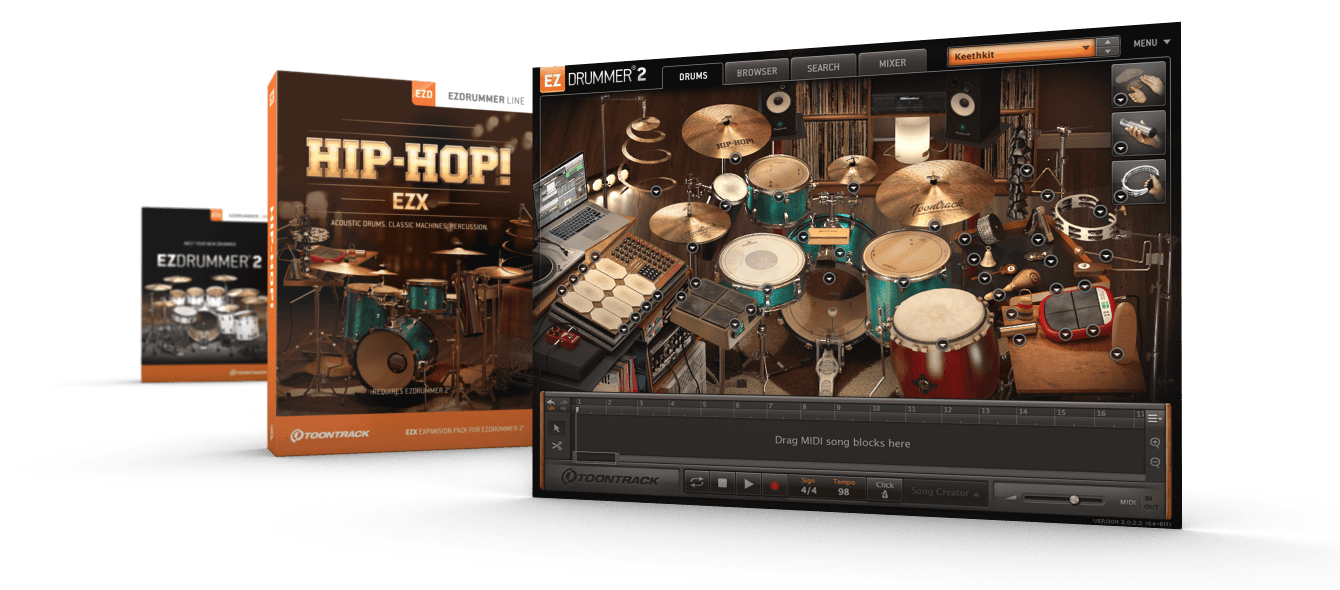Switch to the Search tab
This screenshot has height=590, width=1340.
tap(823, 67)
